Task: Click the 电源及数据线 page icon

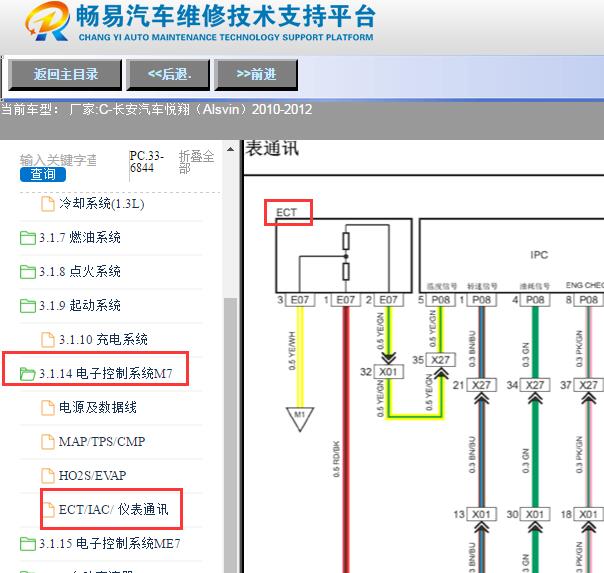Action: [48, 407]
